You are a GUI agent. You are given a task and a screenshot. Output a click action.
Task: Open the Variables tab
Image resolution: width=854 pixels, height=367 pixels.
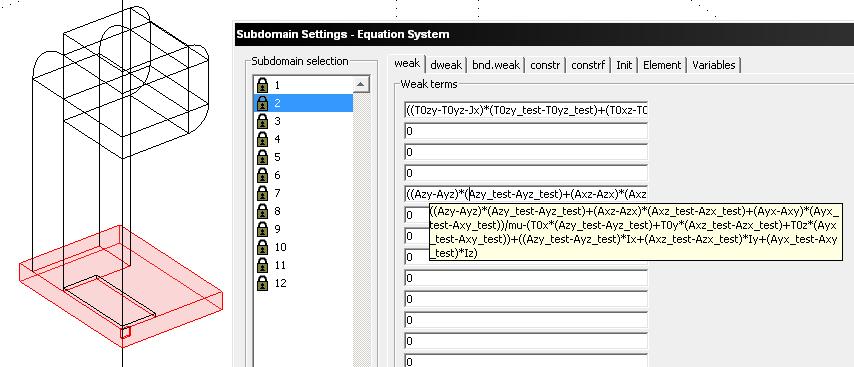click(713, 65)
